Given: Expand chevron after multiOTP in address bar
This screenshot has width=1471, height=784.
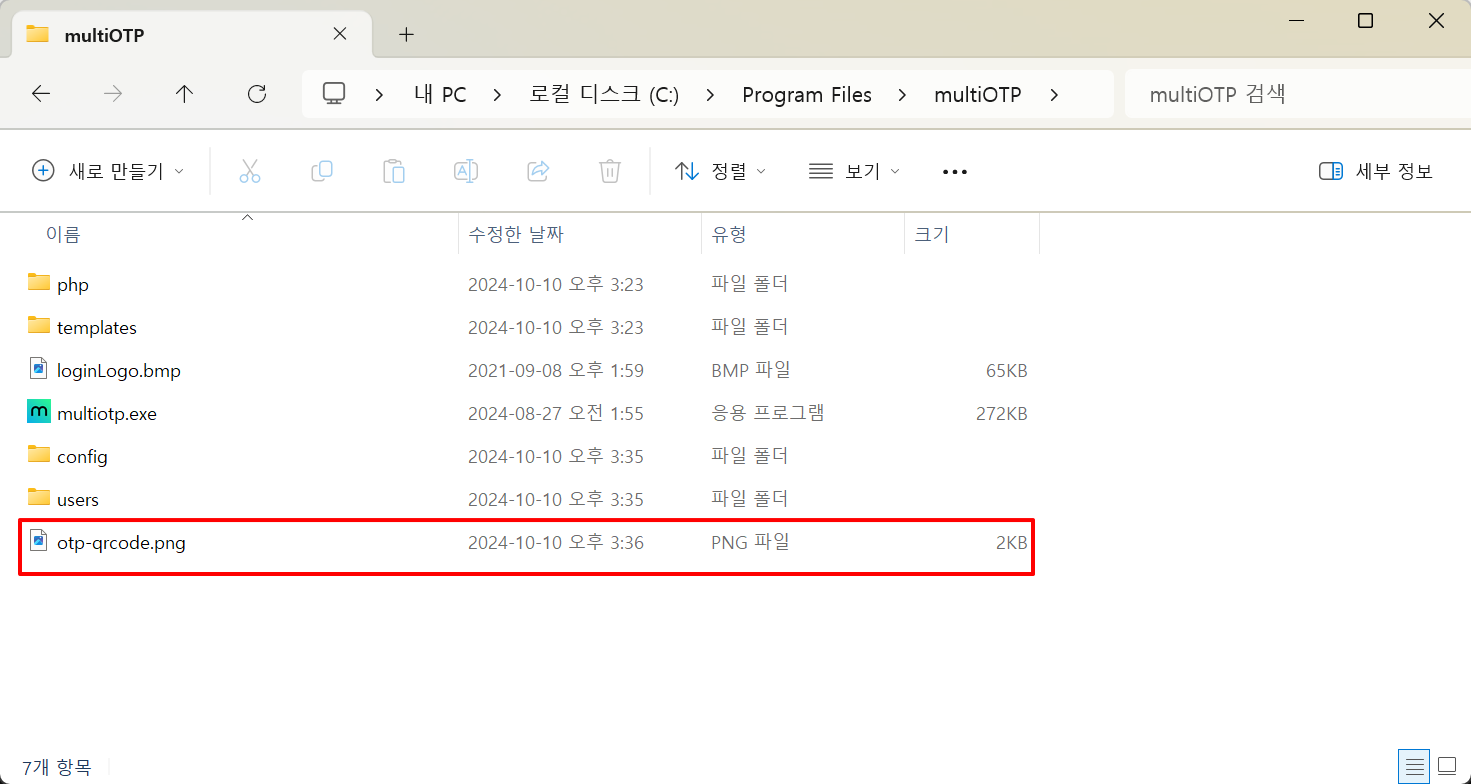Looking at the screenshot, I should point(1054,95).
